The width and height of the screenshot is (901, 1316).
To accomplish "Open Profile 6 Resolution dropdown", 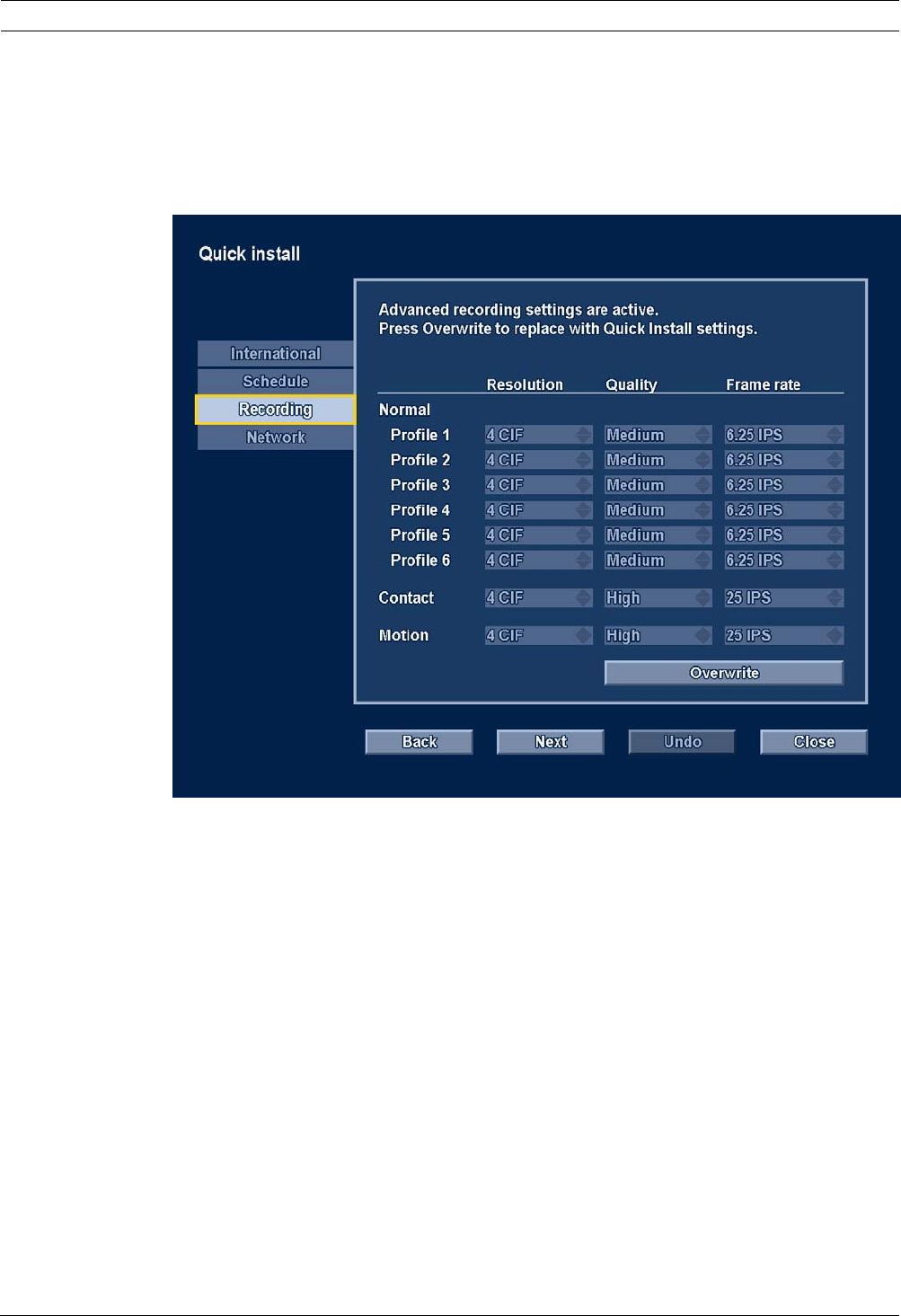I will click(x=539, y=561).
